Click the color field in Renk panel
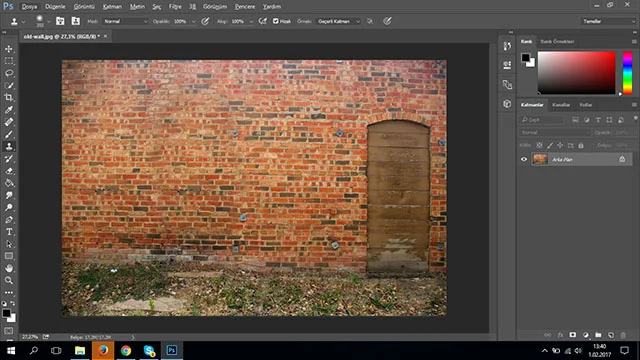The image size is (640, 360). point(576,73)
